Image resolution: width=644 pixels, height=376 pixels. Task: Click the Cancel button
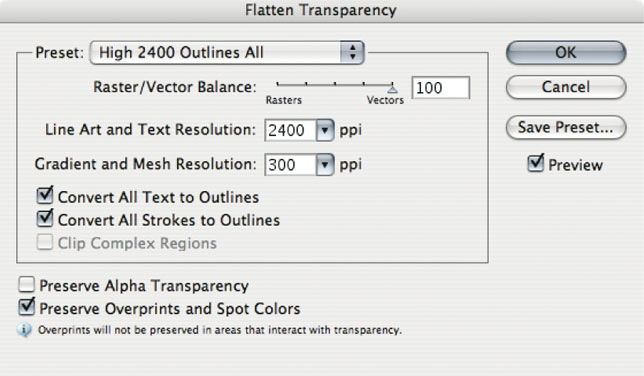(x=566, y=87)
